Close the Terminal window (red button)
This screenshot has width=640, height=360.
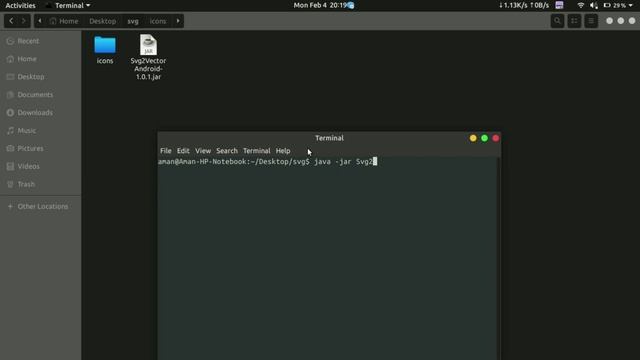(496, 138)
